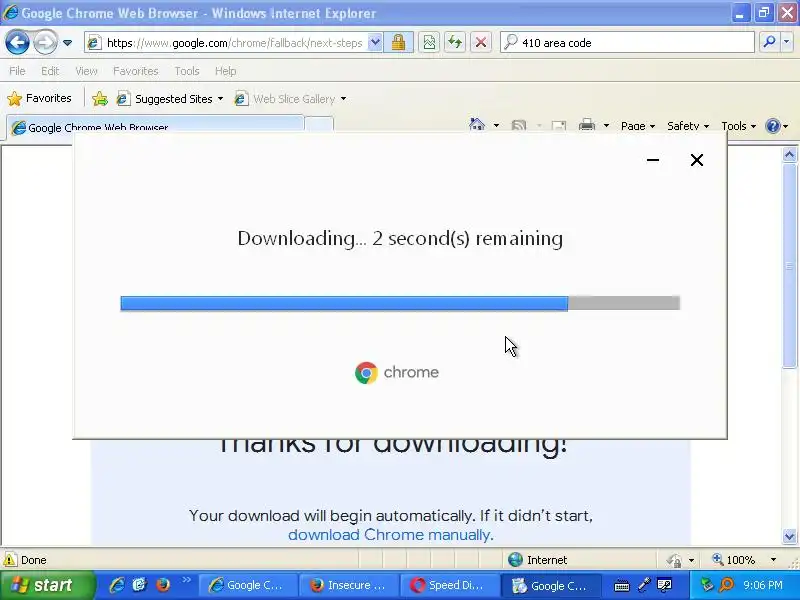Click the Print icon

tap(587, 125)
